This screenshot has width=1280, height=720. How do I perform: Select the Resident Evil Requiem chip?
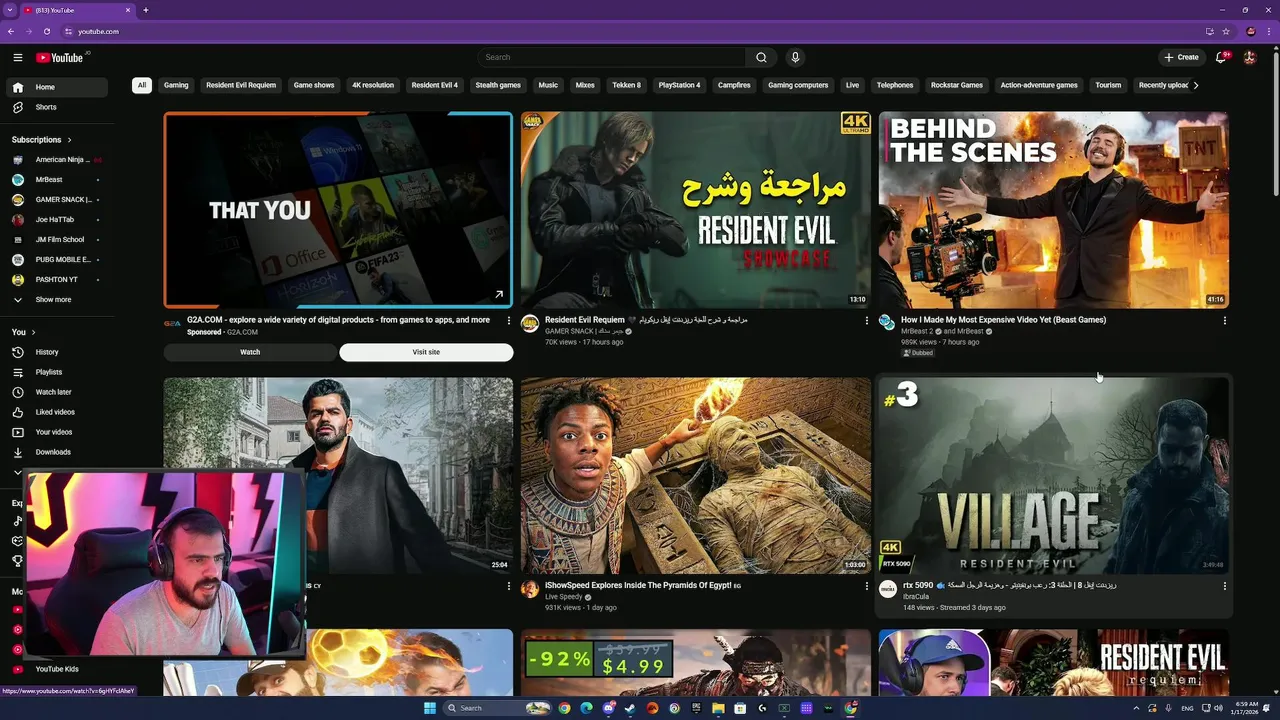tap(241, 85)
